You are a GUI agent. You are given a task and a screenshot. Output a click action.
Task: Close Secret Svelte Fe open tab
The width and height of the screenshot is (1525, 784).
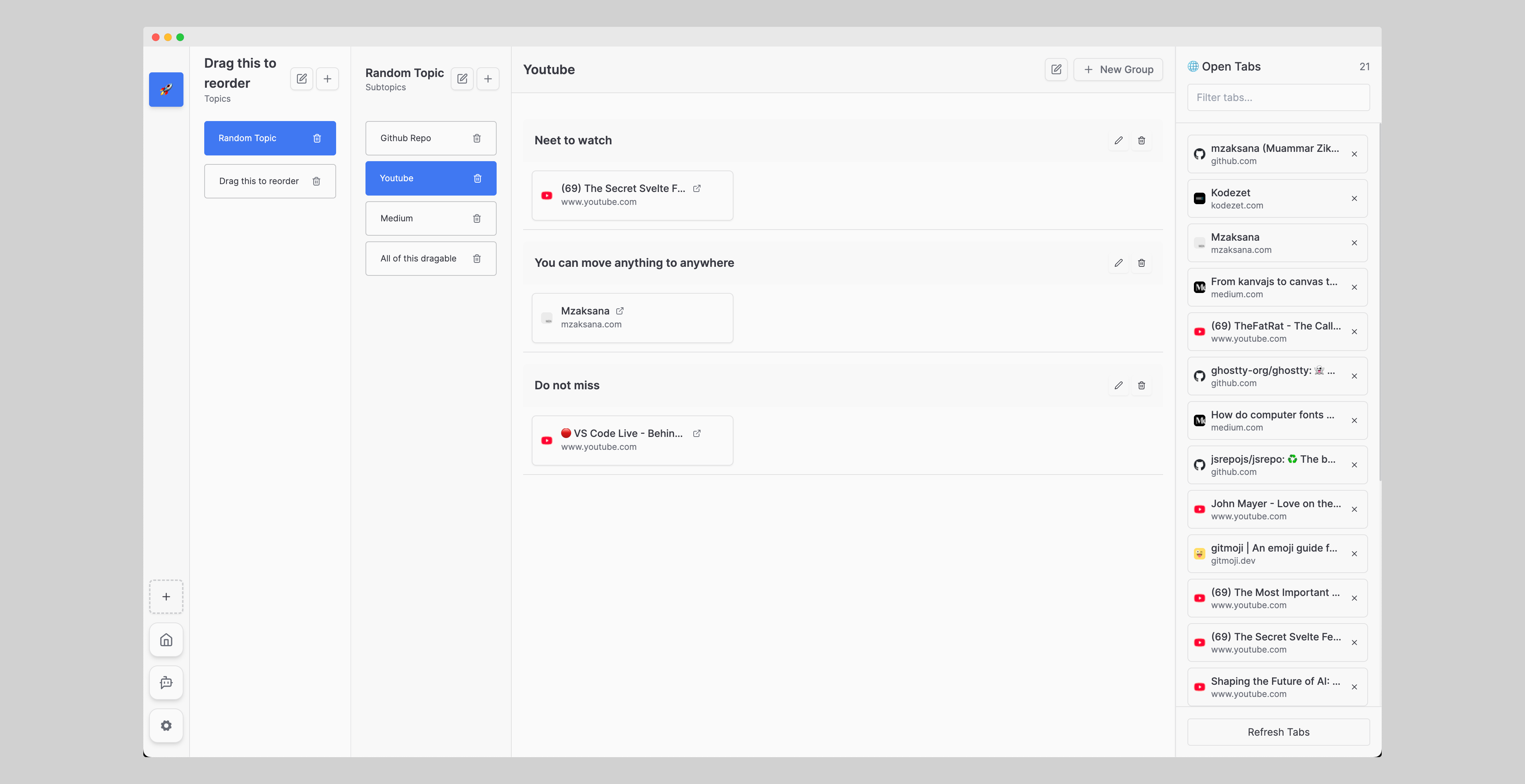tap(1354, 642)
